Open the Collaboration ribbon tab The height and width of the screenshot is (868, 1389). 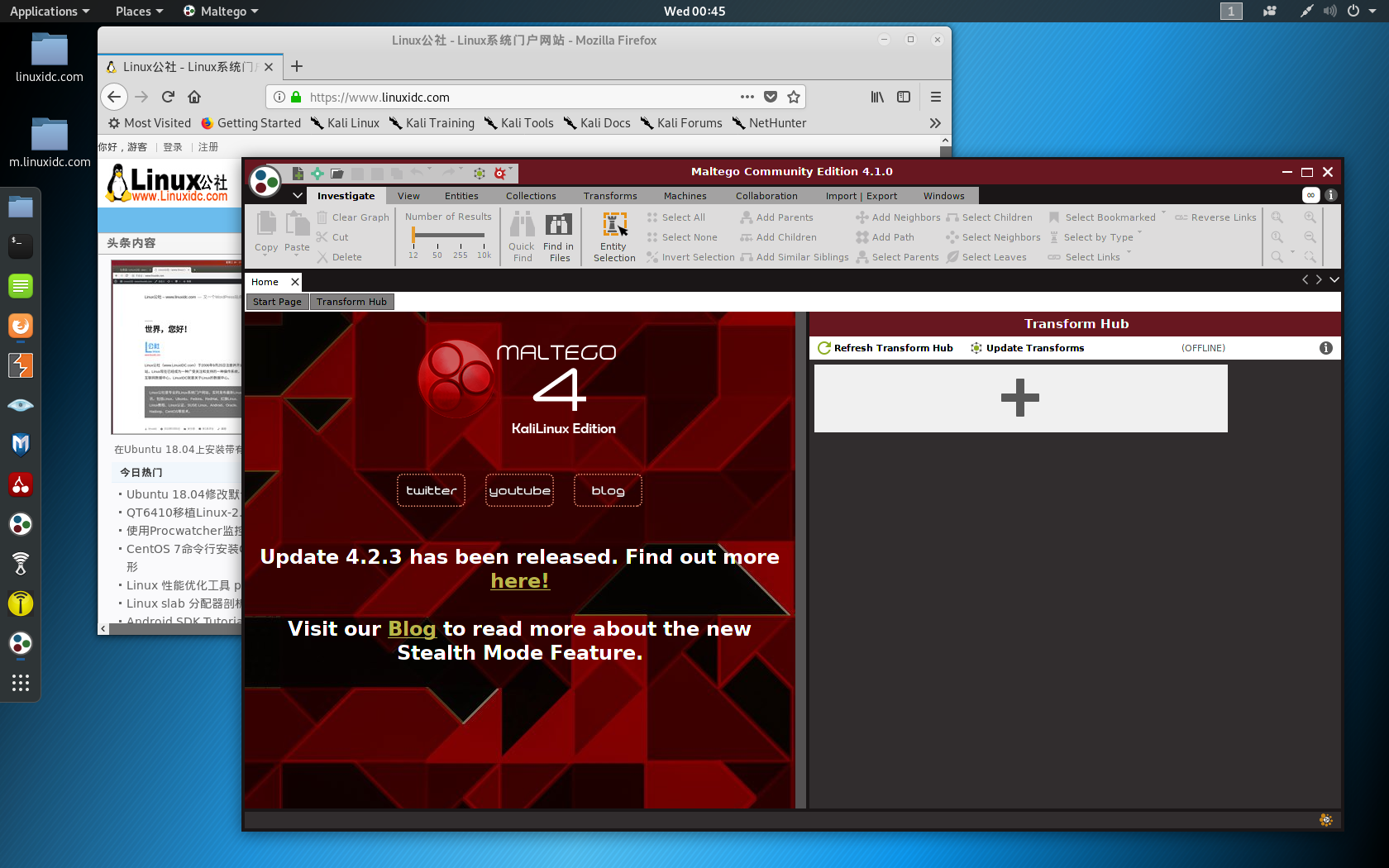(766, 196)
